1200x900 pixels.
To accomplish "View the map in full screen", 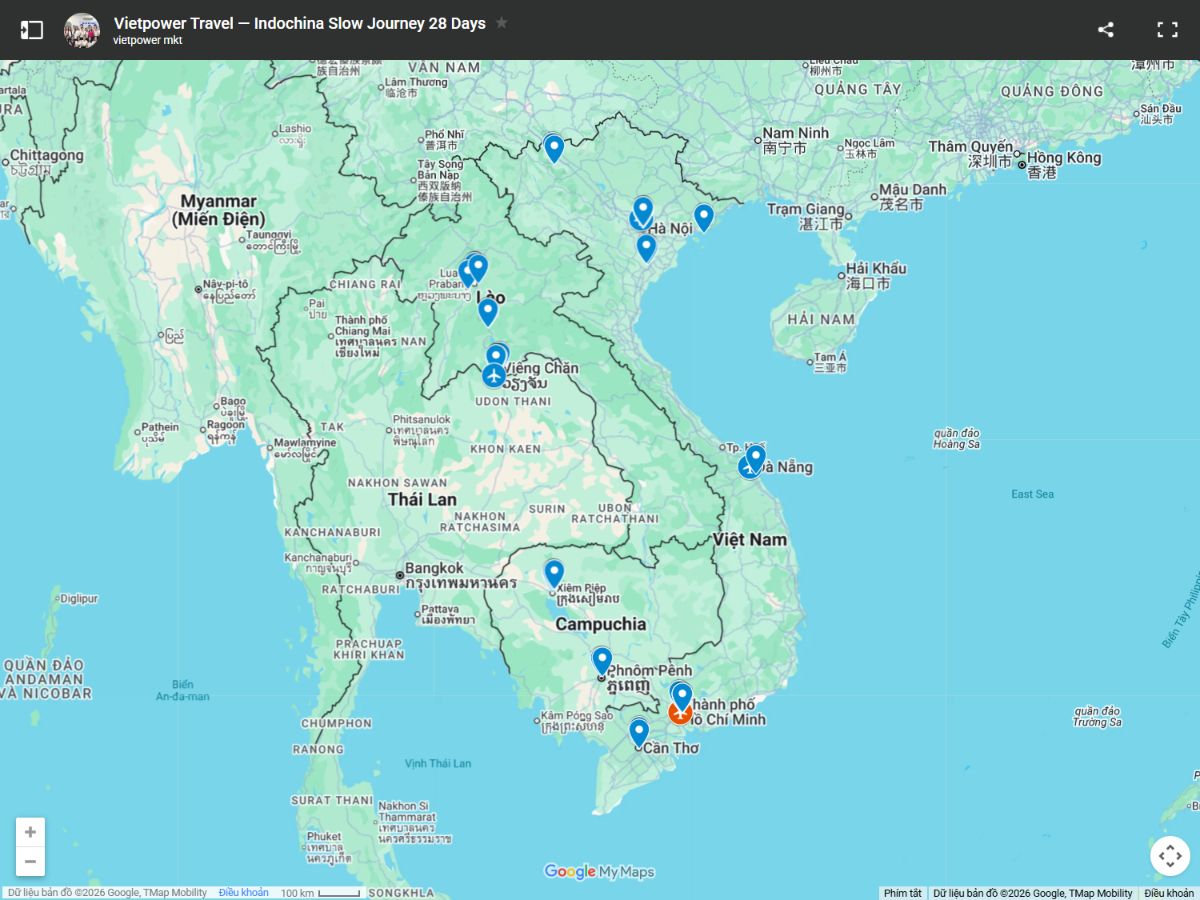I will (x=1167, y=30).
